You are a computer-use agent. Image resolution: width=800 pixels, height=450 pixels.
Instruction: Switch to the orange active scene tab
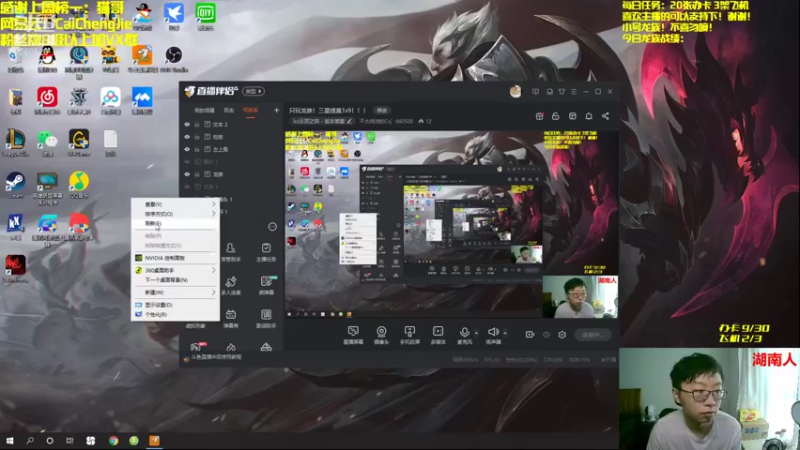tap(251, 111)
